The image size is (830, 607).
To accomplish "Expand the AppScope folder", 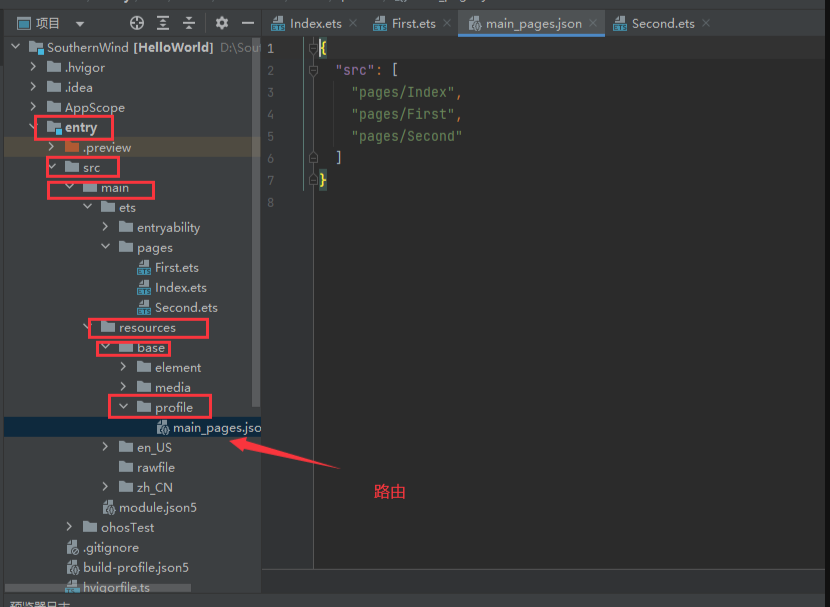I will pyautogui.click(x=33, y=106).
